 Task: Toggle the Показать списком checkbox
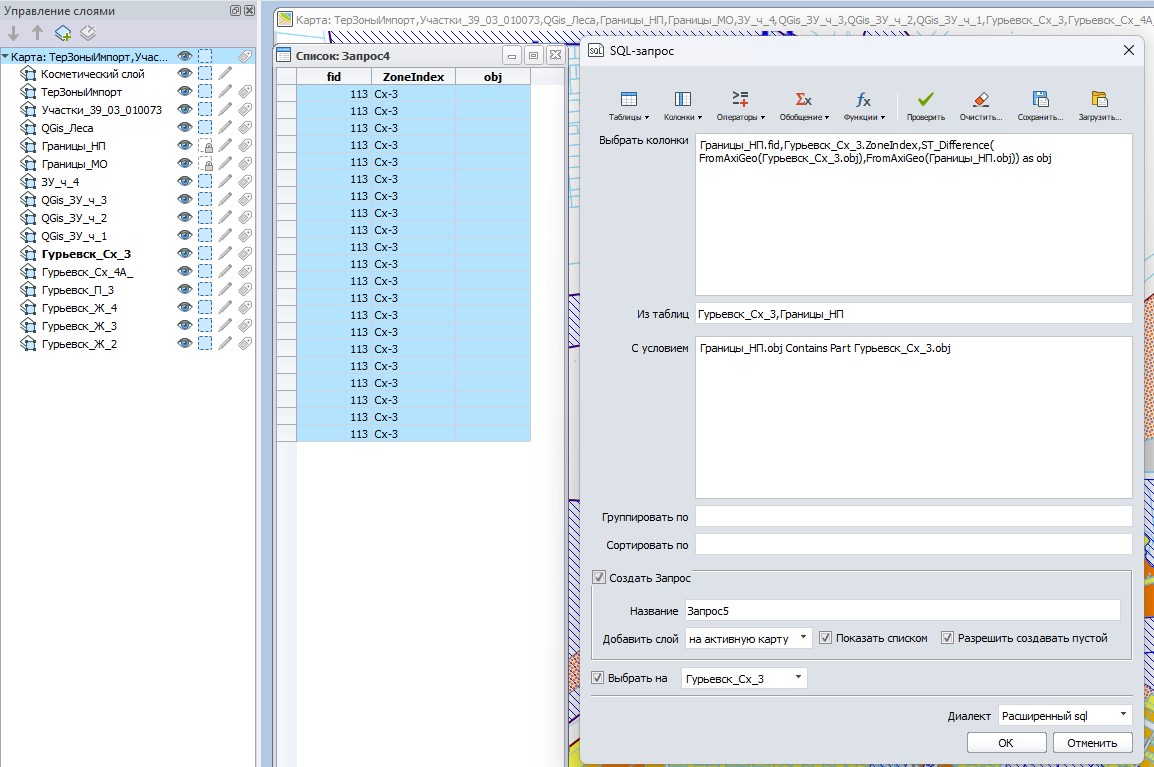[x=825, y=638]
